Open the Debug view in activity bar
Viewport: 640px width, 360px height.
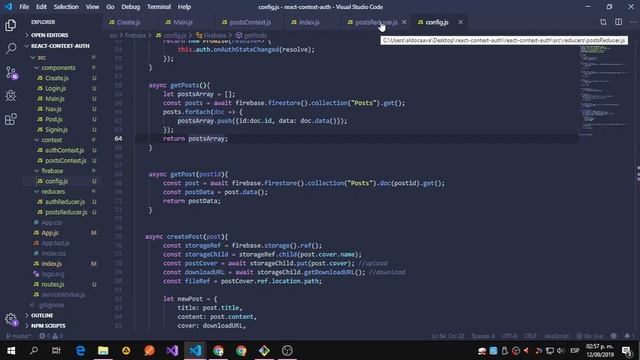pyautogui.click(x=11, y=96)
